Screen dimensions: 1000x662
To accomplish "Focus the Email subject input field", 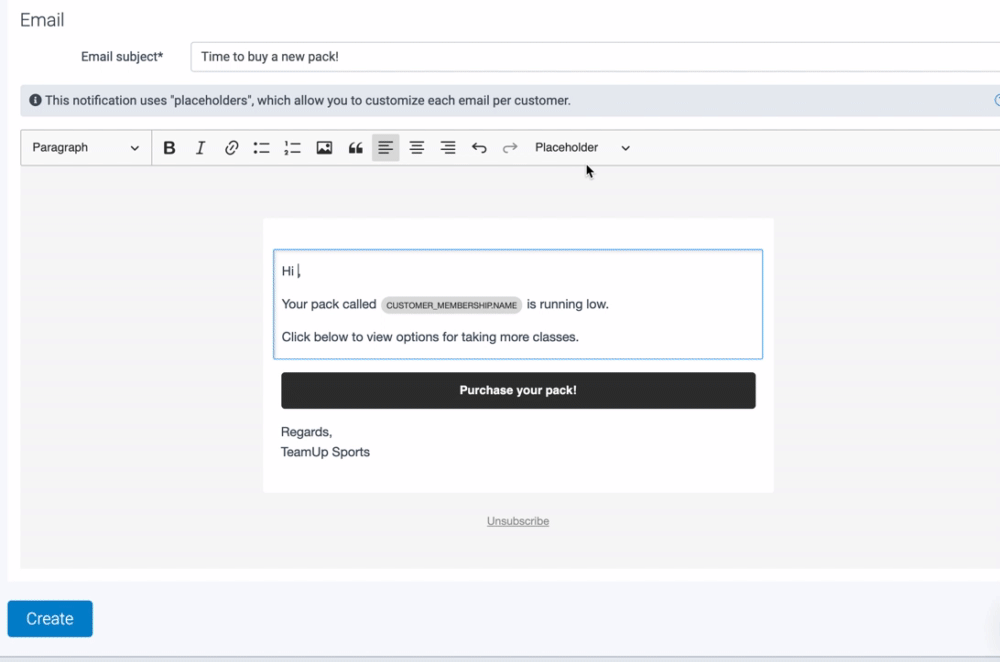I will (x=595, y=57).
